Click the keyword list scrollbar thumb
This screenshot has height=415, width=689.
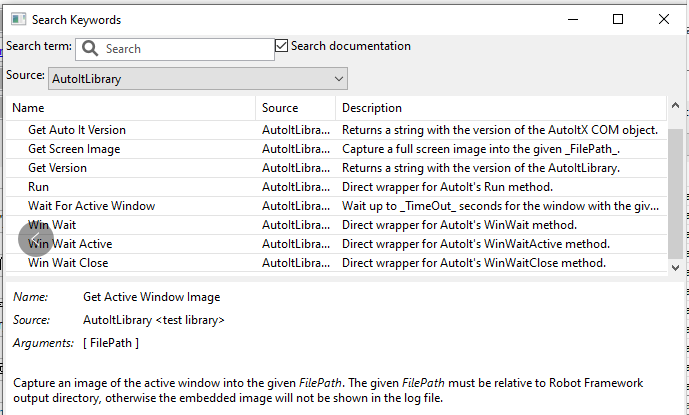pyautogui.click(x=676, y=190)
